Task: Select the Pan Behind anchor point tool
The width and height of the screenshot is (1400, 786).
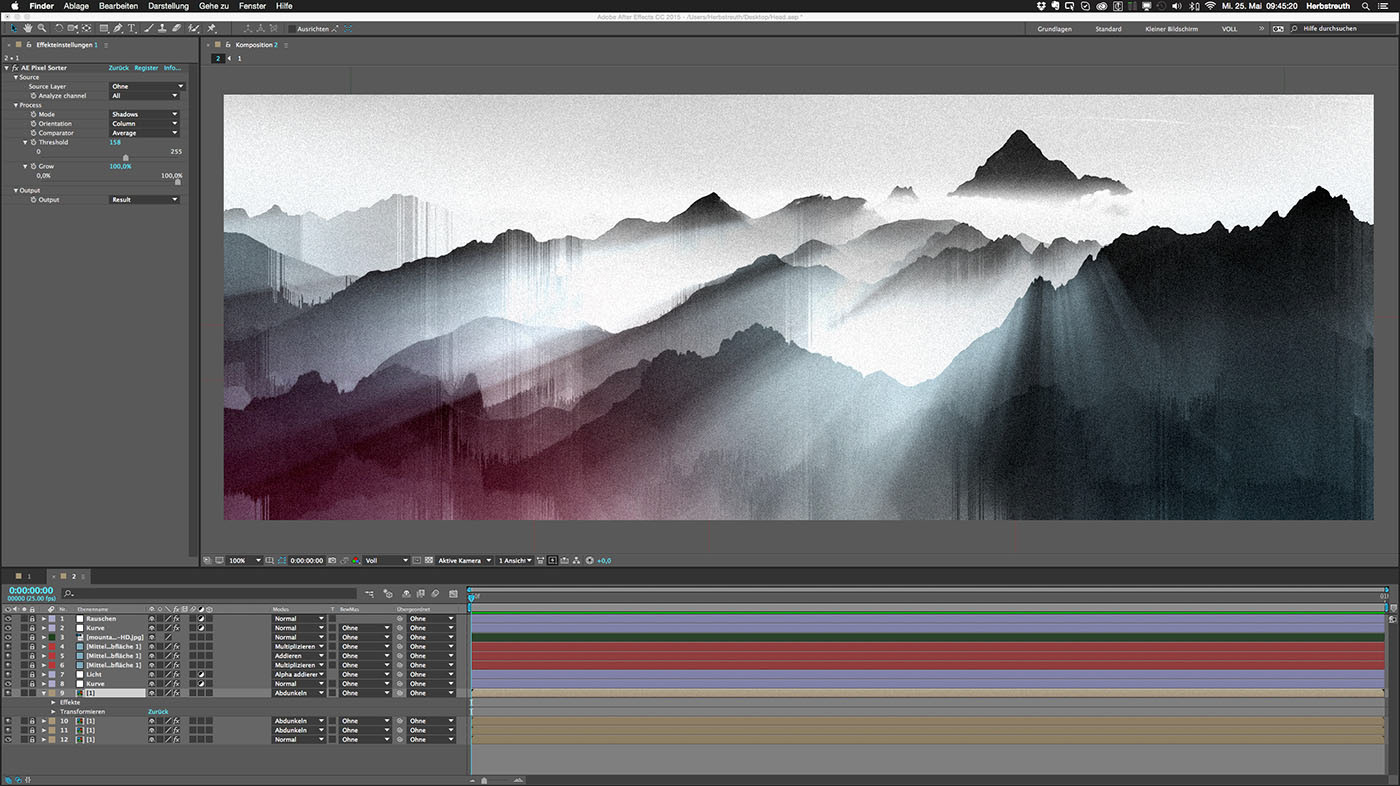Action: click(86, 29)
